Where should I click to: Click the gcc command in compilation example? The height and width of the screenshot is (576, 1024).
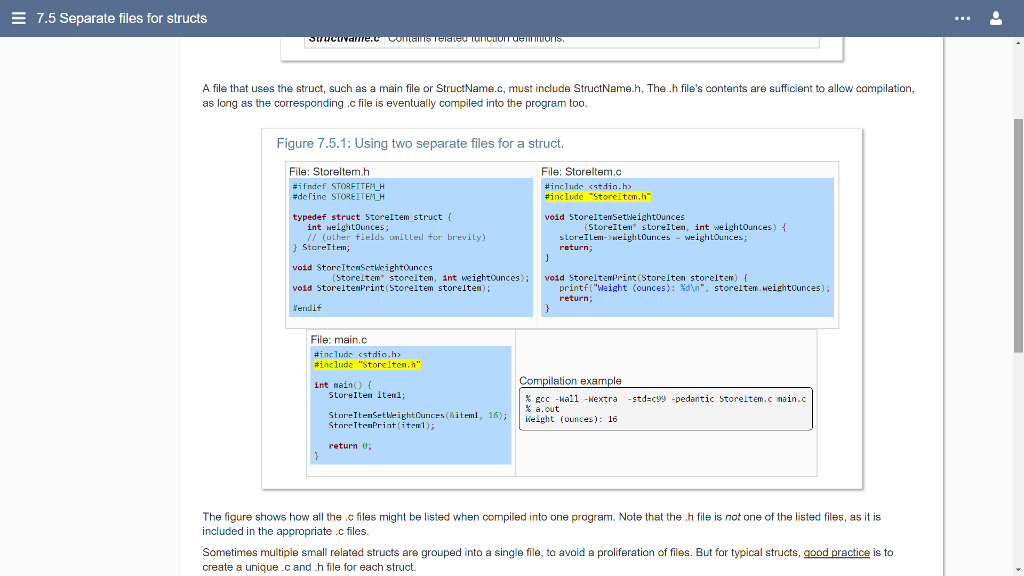coord(665,398)
